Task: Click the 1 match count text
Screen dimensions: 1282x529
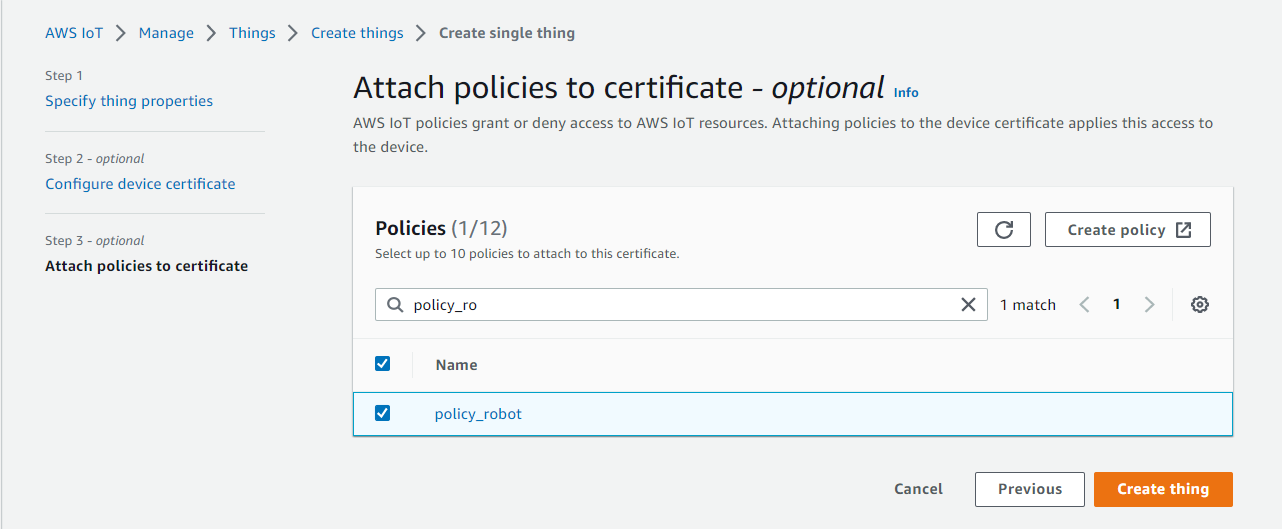Action: click(1028, 305)
